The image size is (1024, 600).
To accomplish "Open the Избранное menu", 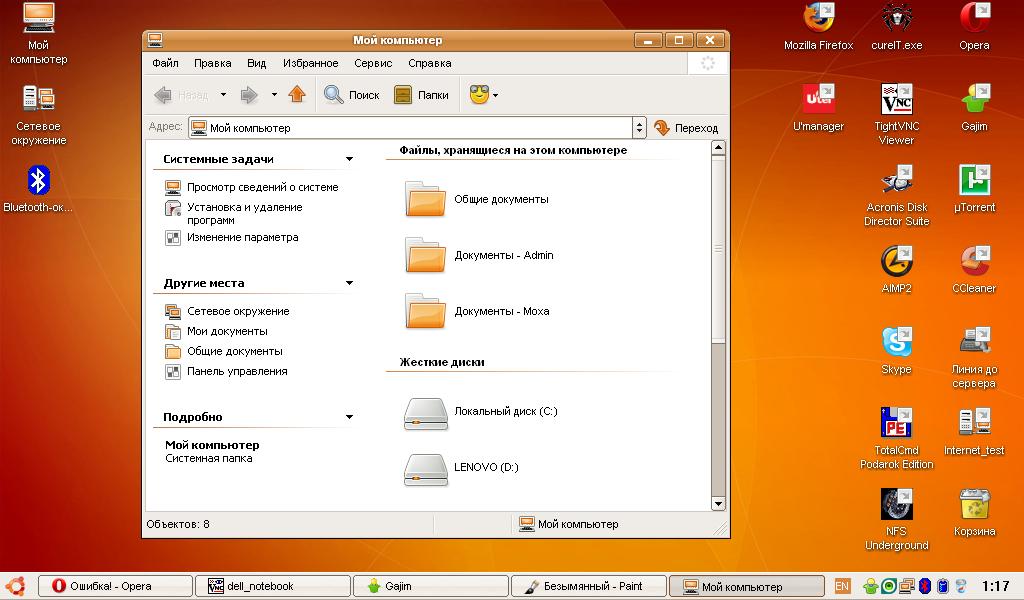I will [x=310, y=63].
